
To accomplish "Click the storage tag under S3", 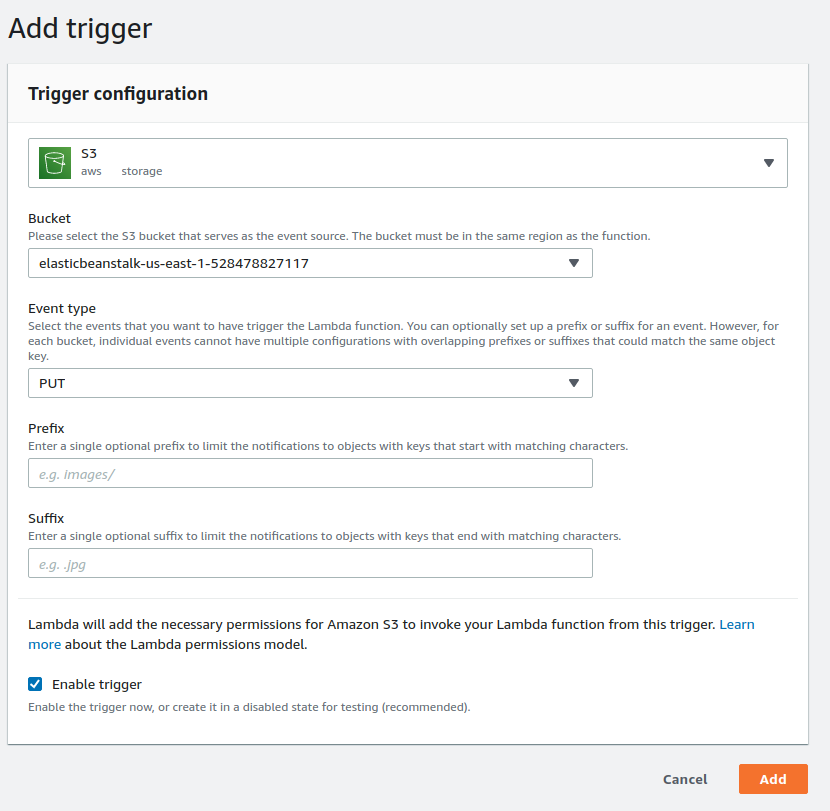I will [x=142, y=171].
